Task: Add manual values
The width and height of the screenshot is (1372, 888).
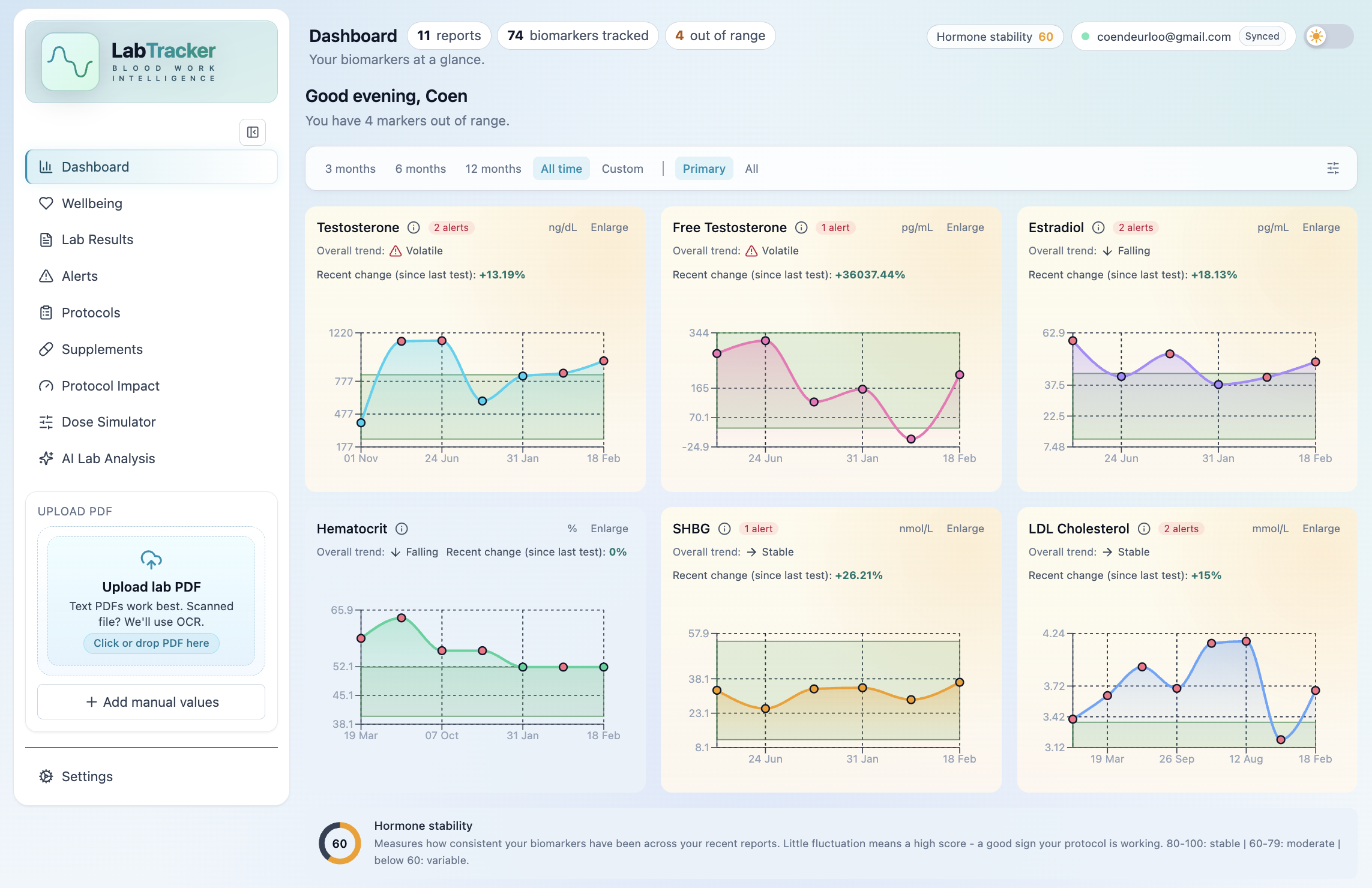Action: click(x=151, y=701)
